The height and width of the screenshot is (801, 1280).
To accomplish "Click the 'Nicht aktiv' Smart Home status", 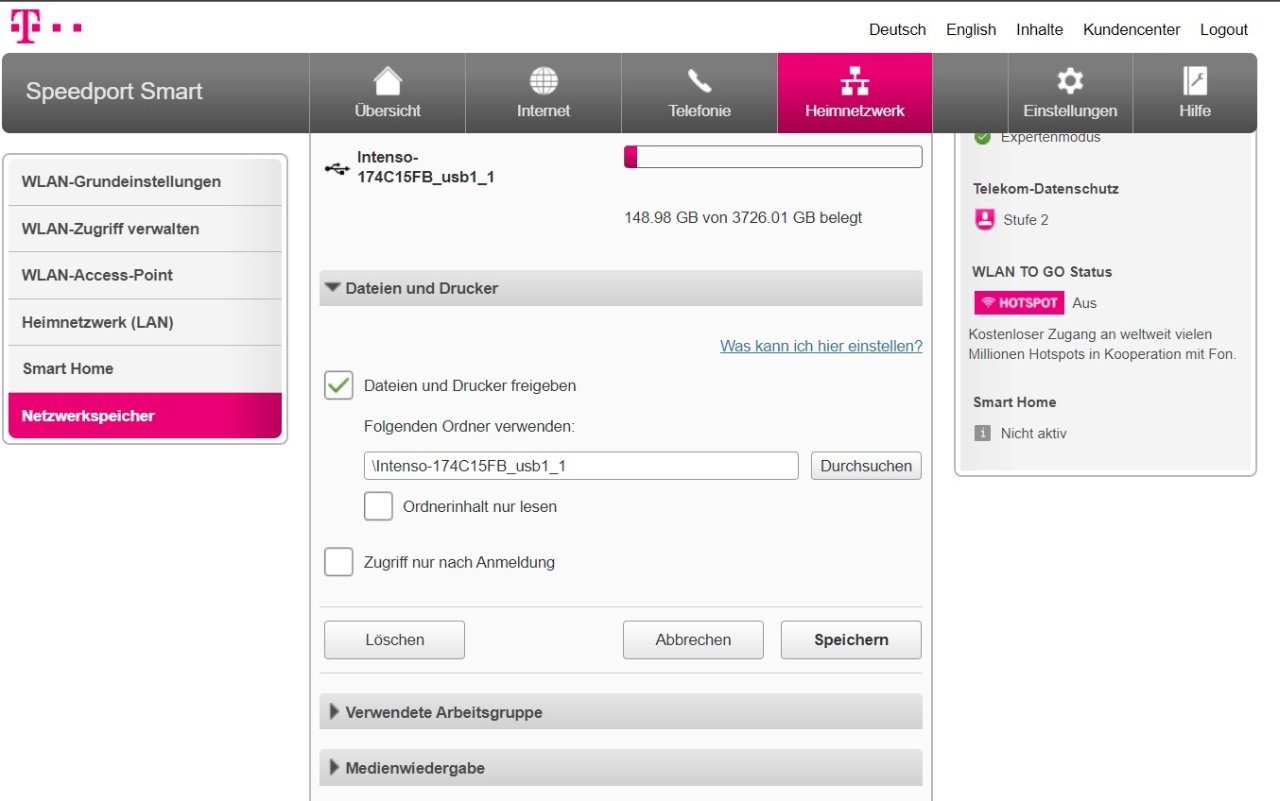I will tap(1034, 433).
